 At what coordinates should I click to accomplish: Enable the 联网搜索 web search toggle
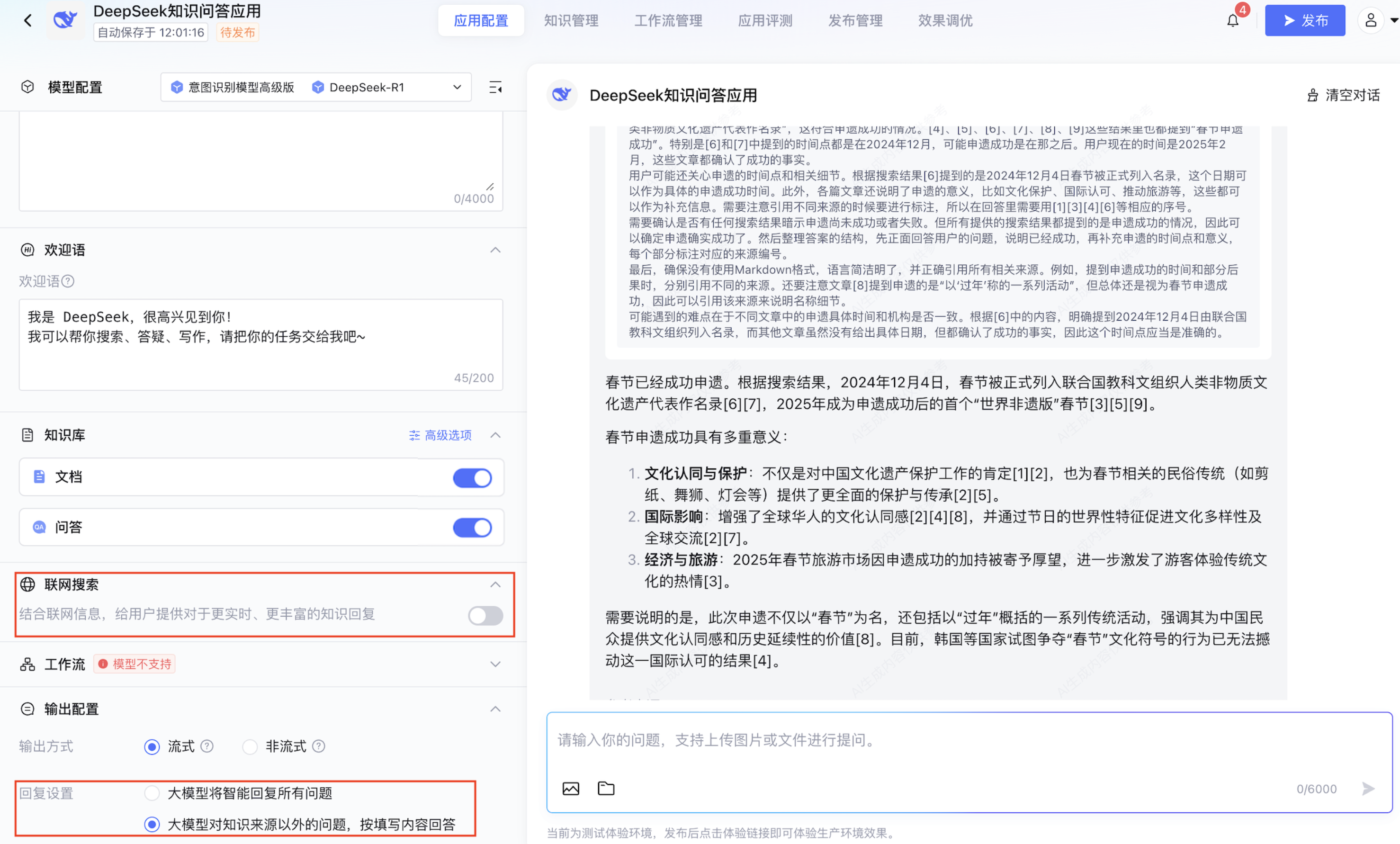click(x=485, y=615)
